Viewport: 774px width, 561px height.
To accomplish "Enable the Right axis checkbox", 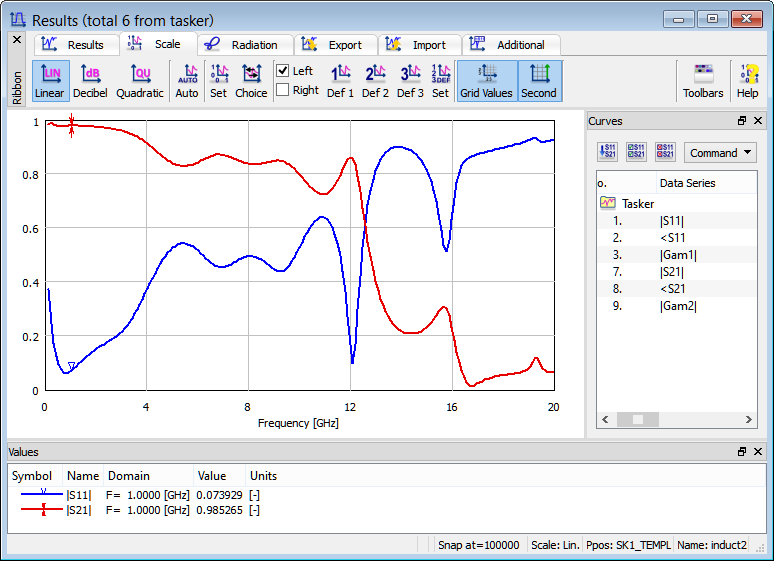I will [x=283, y=90].
